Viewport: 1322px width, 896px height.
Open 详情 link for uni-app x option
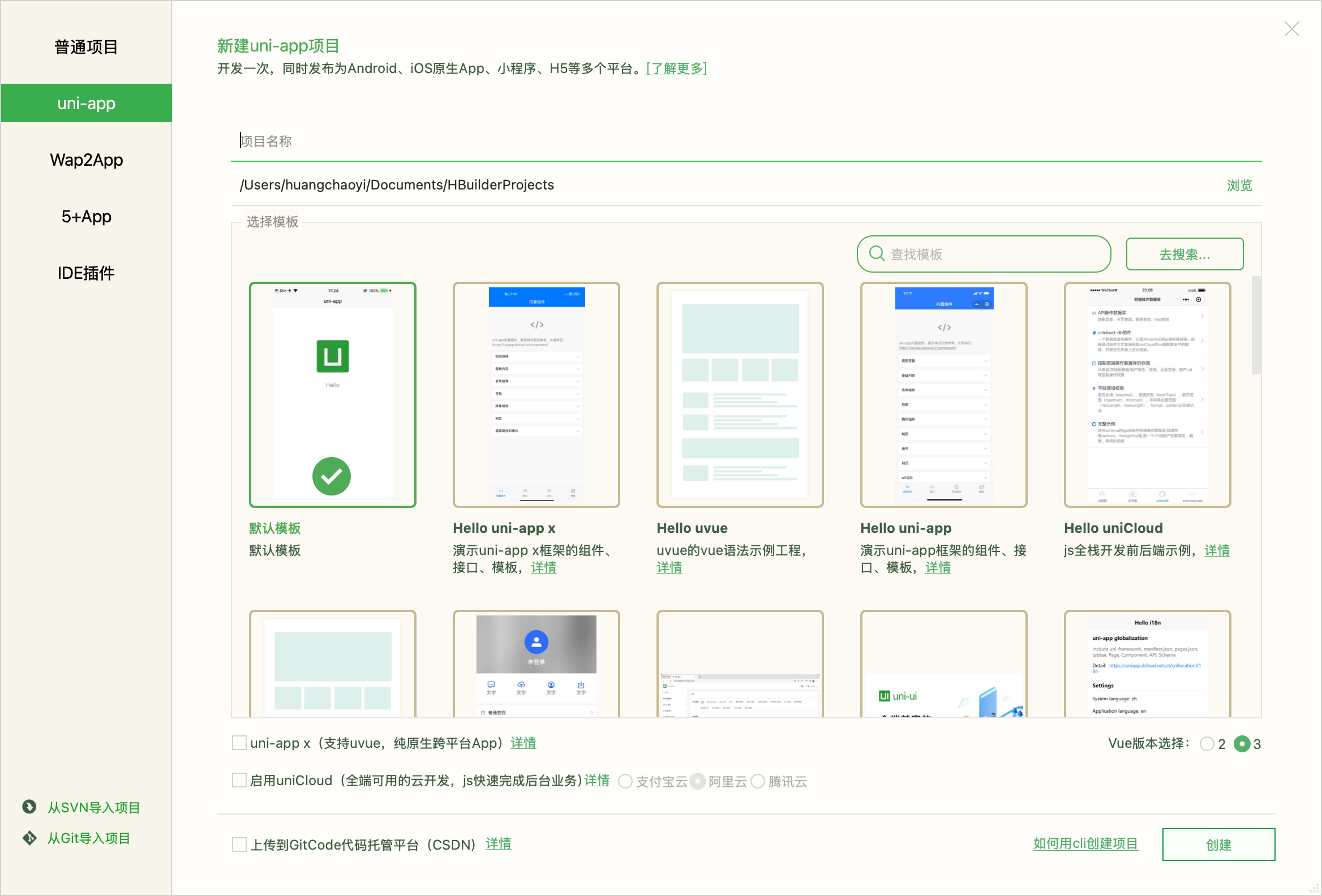tap(523, 743)
